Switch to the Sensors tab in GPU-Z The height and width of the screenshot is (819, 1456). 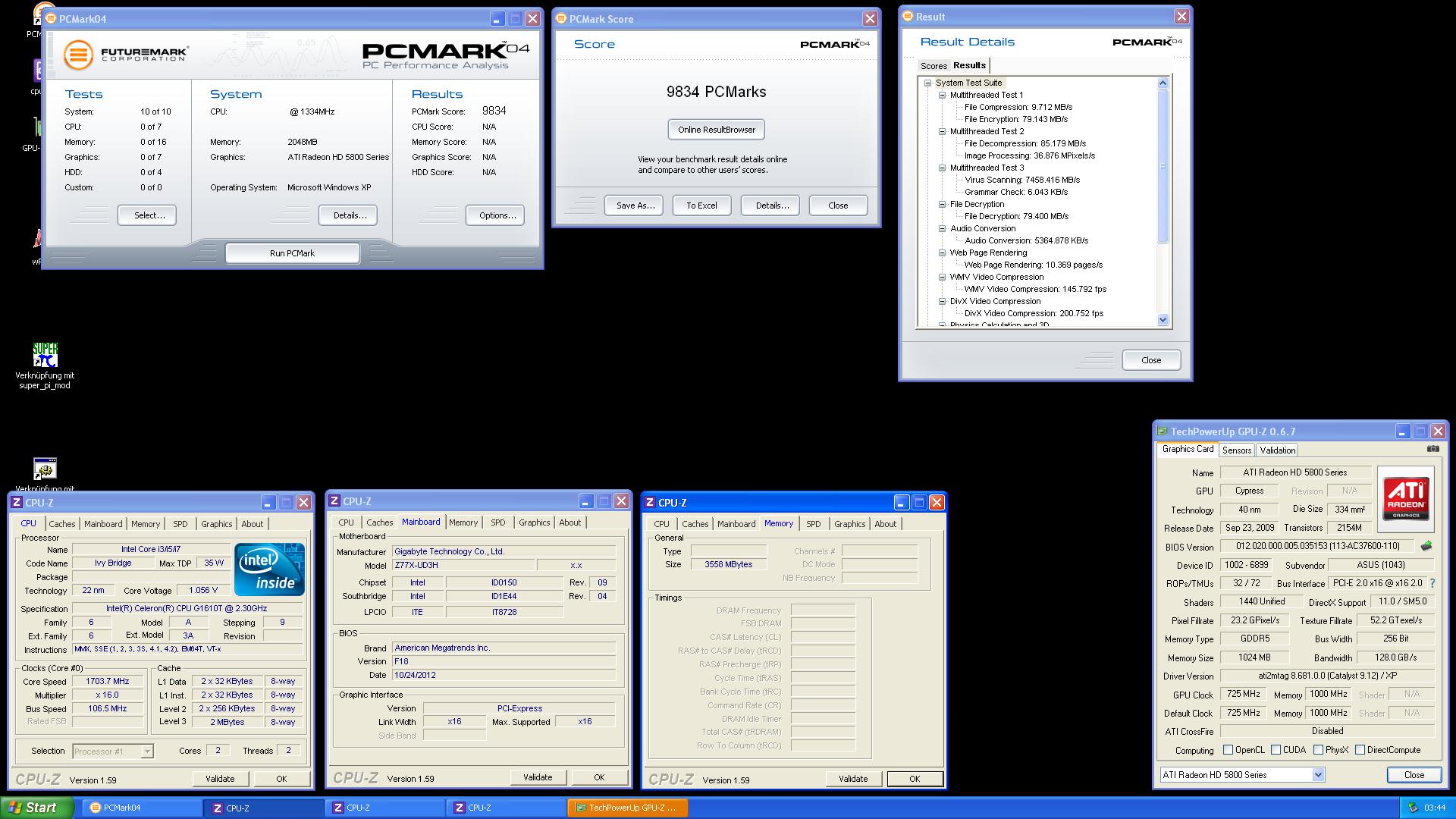click(x=1236, y=450)
